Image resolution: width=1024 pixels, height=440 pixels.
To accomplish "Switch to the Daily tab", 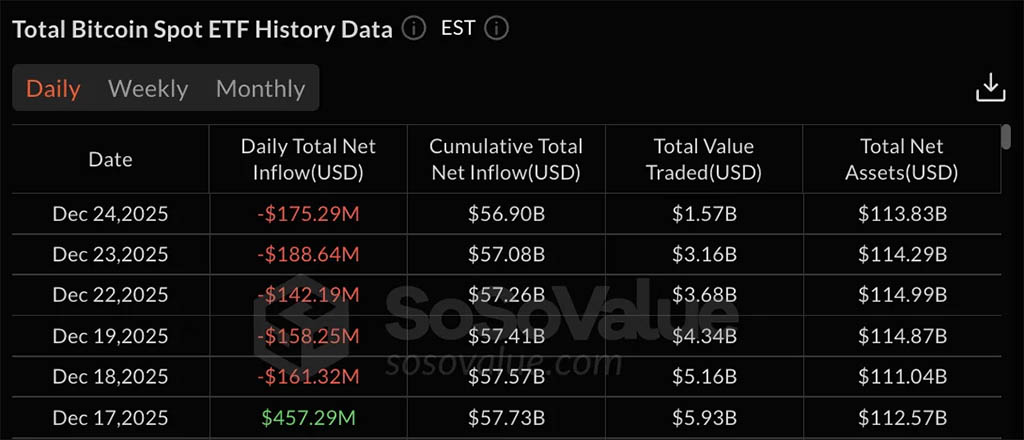I will click(53, 88).
